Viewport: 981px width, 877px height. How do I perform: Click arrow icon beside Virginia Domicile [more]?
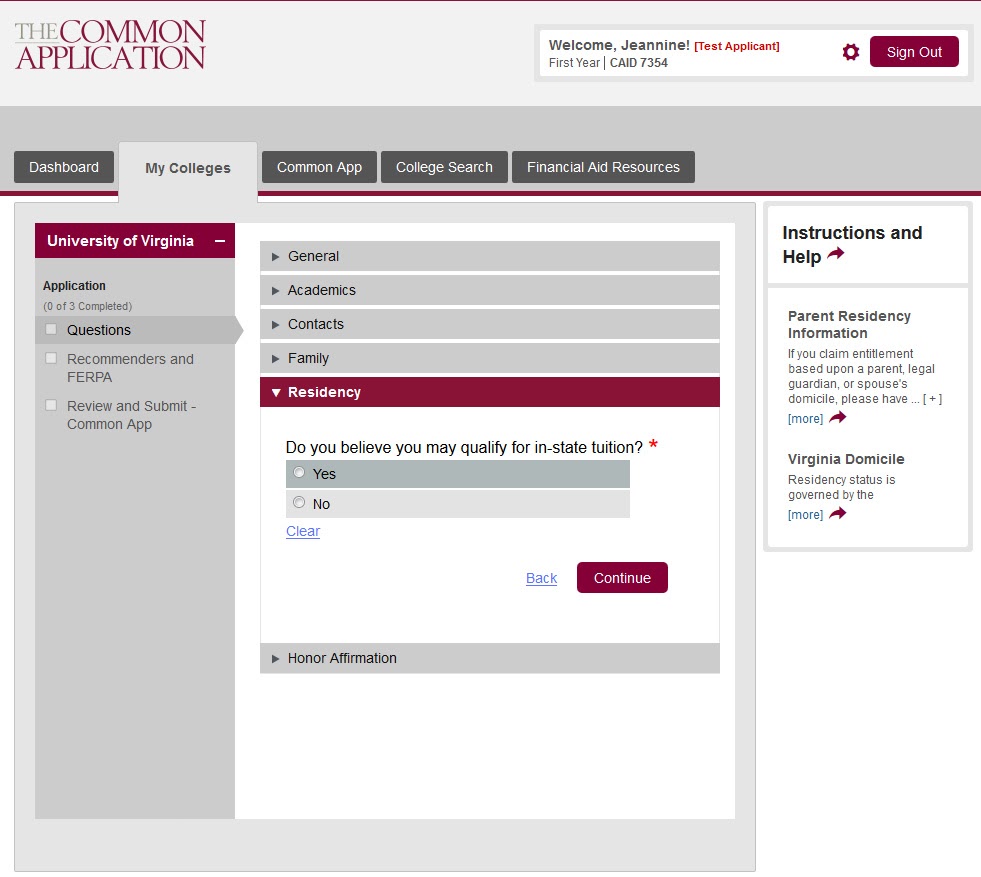click(838, 514)
